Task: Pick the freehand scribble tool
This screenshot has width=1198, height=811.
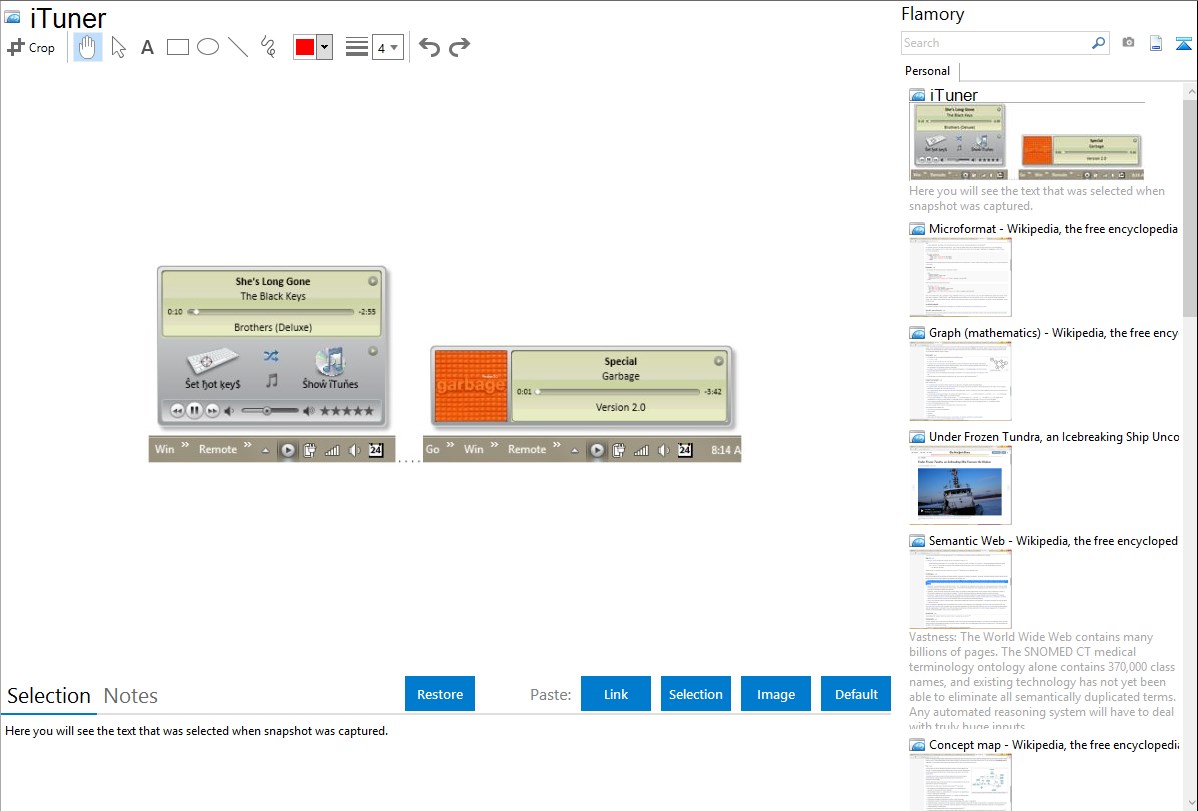Action: pyautogui.click(x=268, y=47)
